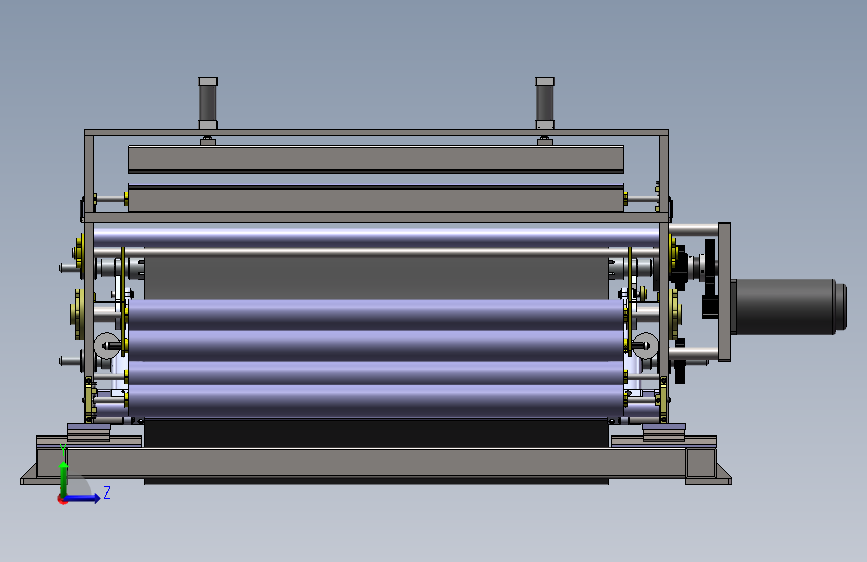Select the bottom base frame beam
This screenshot has width=867, height=562.
[x=376, y=462]
